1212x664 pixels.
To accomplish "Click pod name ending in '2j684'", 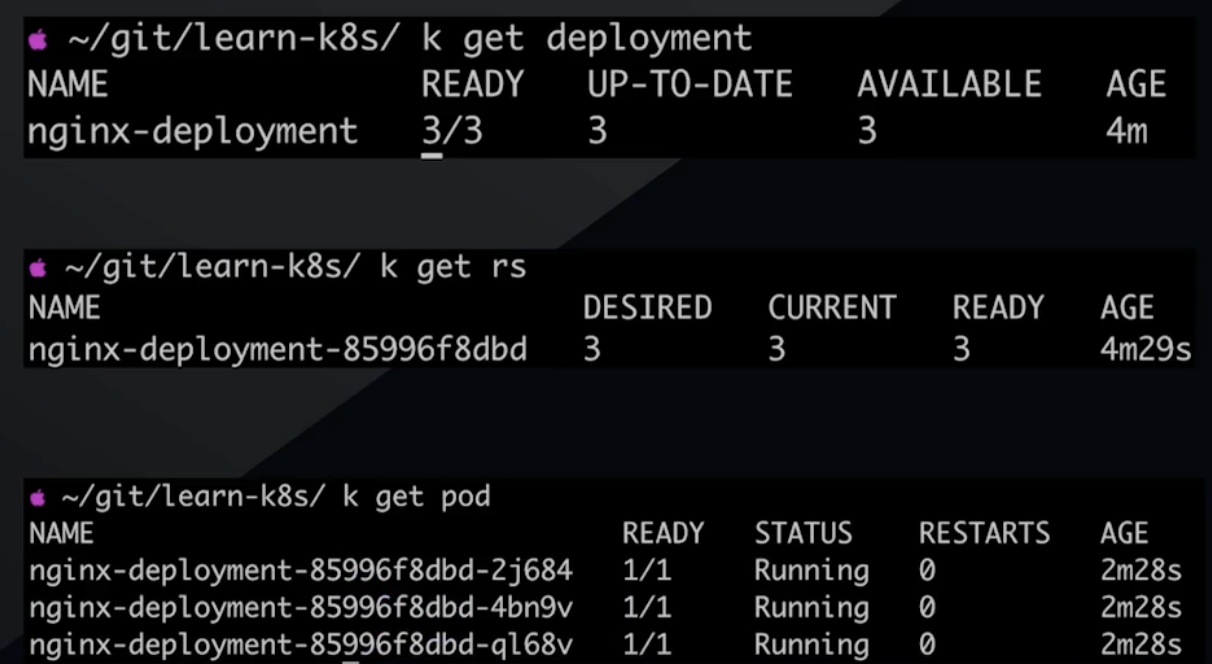I will click(x=301, y=571).
